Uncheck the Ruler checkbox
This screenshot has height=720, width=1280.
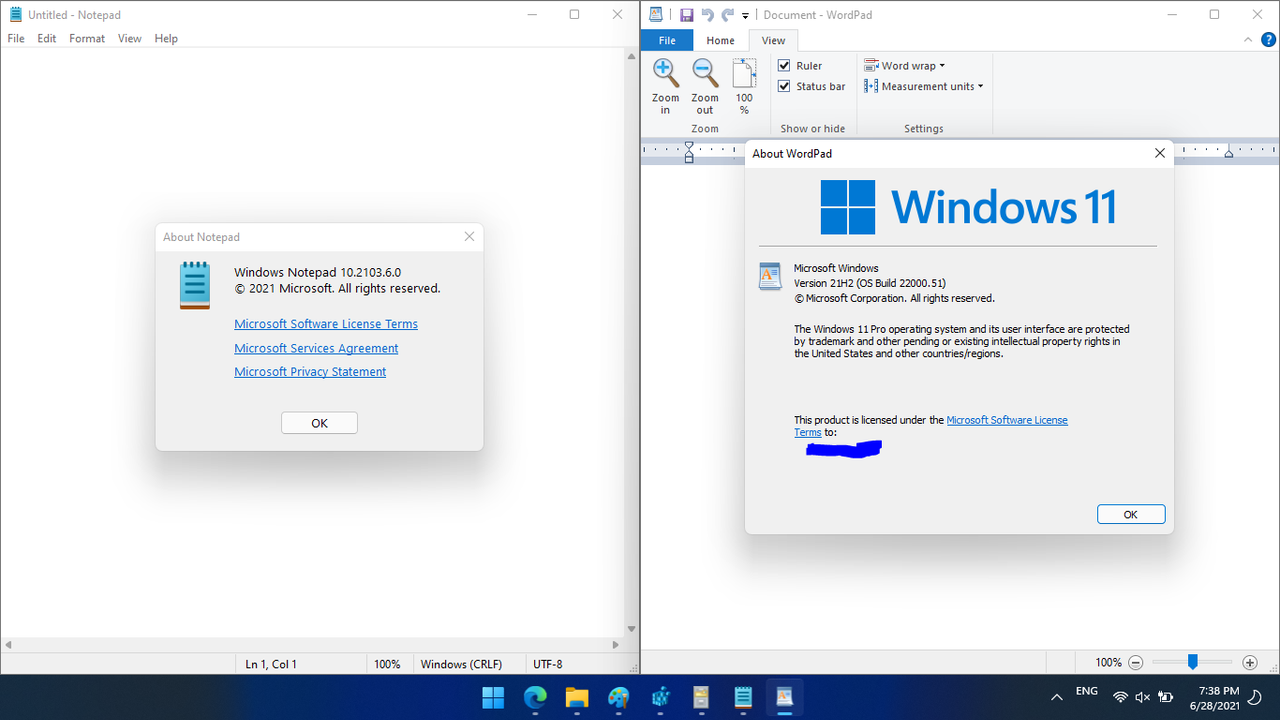point(784,66)
